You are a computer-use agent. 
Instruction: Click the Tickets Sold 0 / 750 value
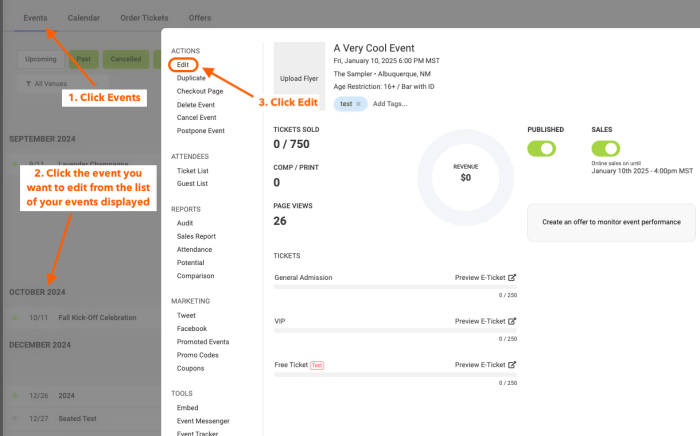click(292, 144)
